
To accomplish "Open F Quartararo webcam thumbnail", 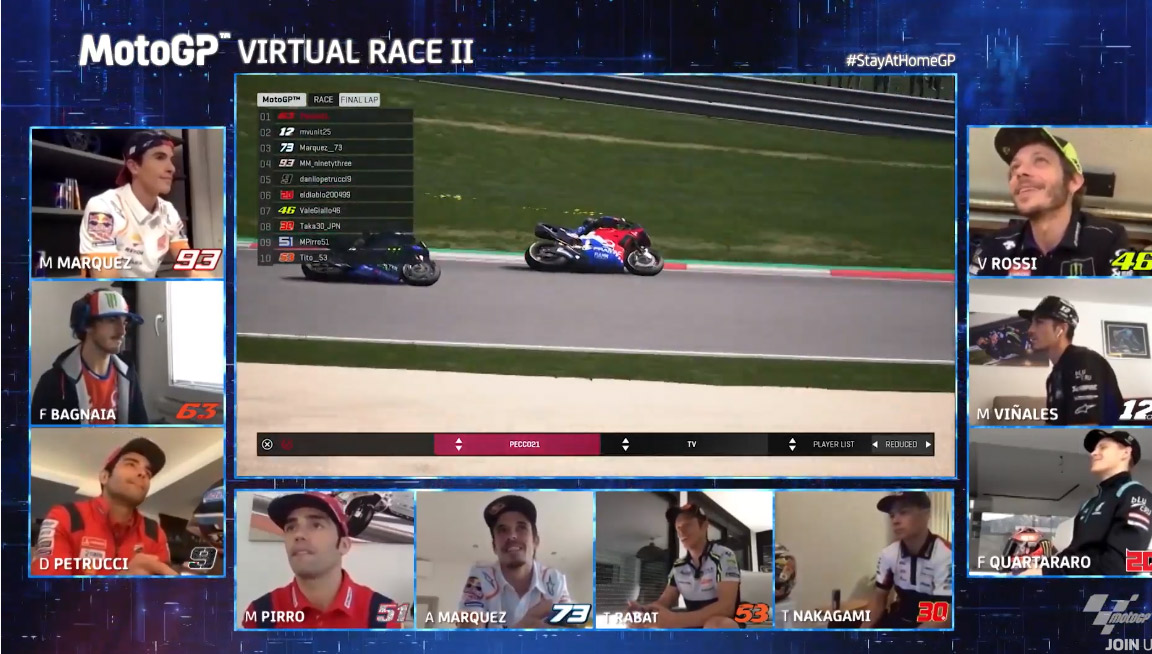I will (x=1060, y=501).
